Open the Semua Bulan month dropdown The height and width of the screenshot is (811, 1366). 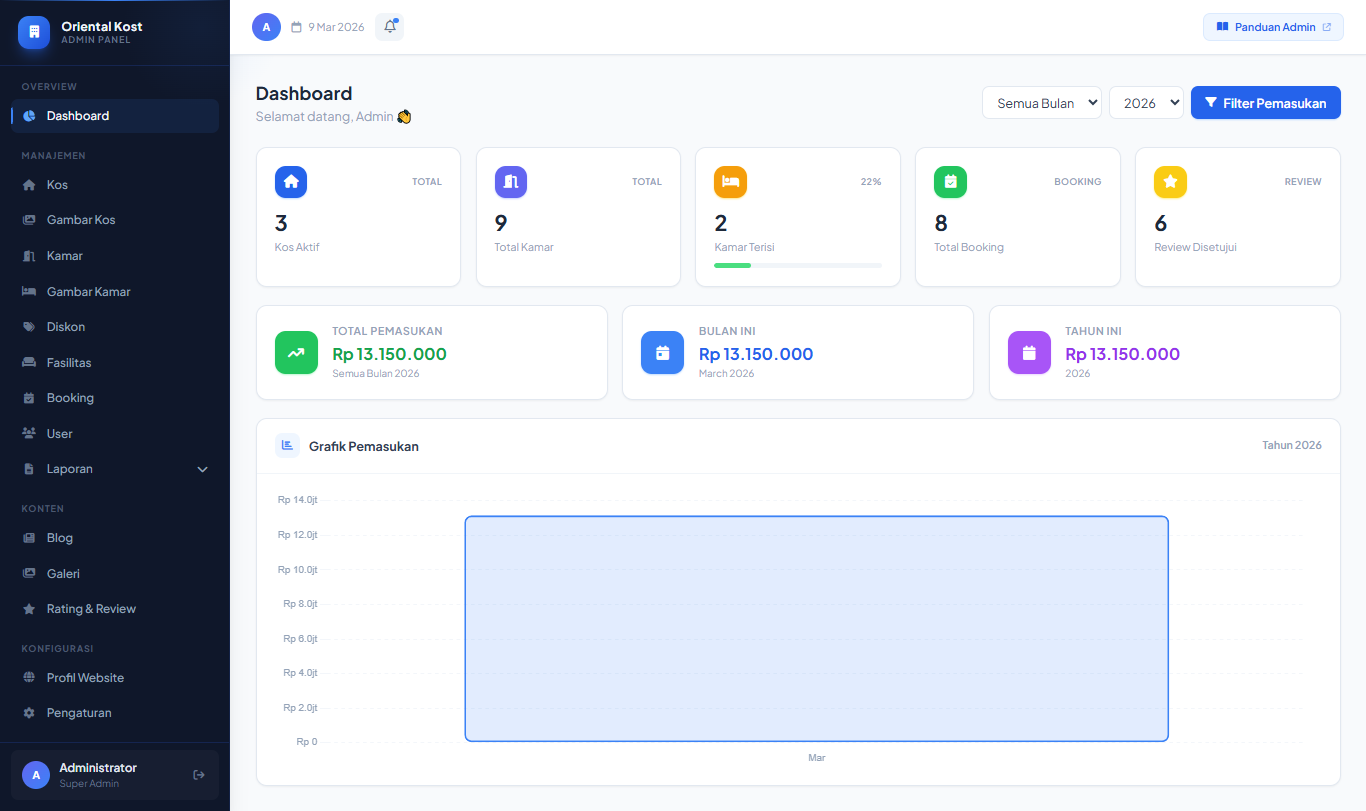(x=1041, y=103)
